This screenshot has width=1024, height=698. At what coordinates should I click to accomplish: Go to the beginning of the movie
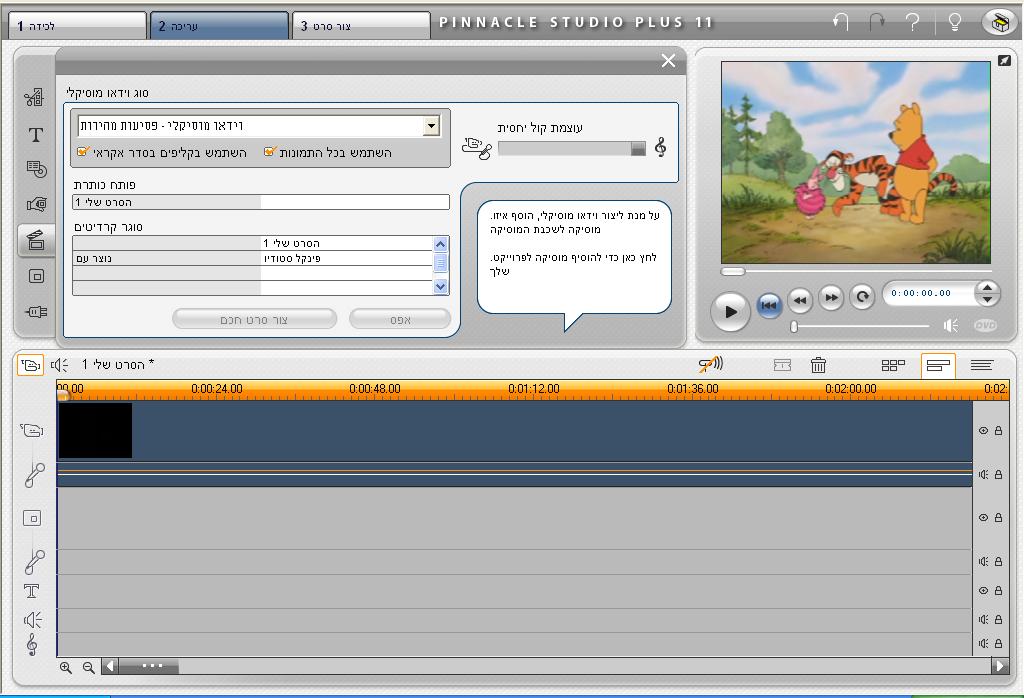[x=769, y=305]
